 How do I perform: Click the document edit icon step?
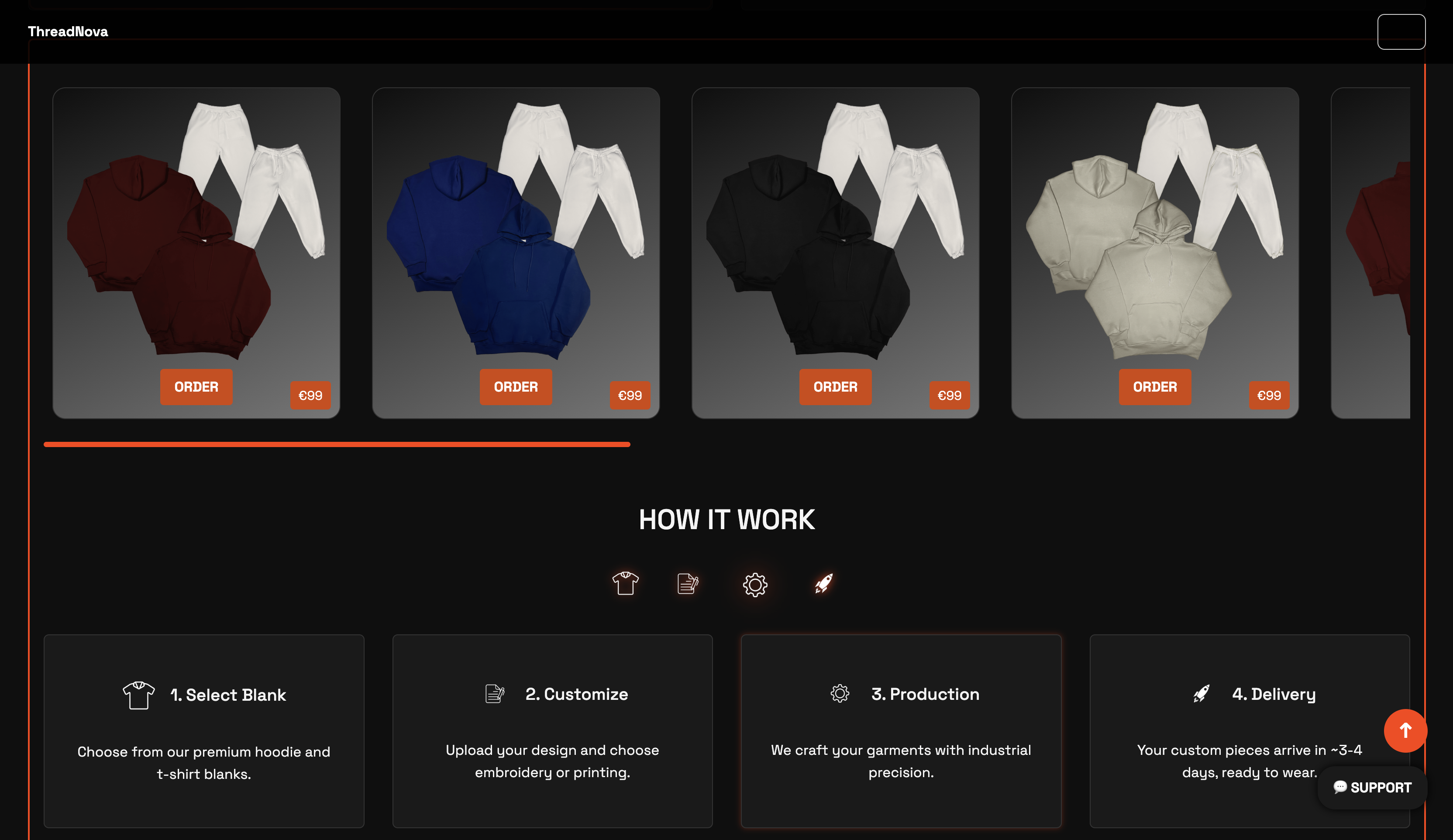[x=687, y=583]
